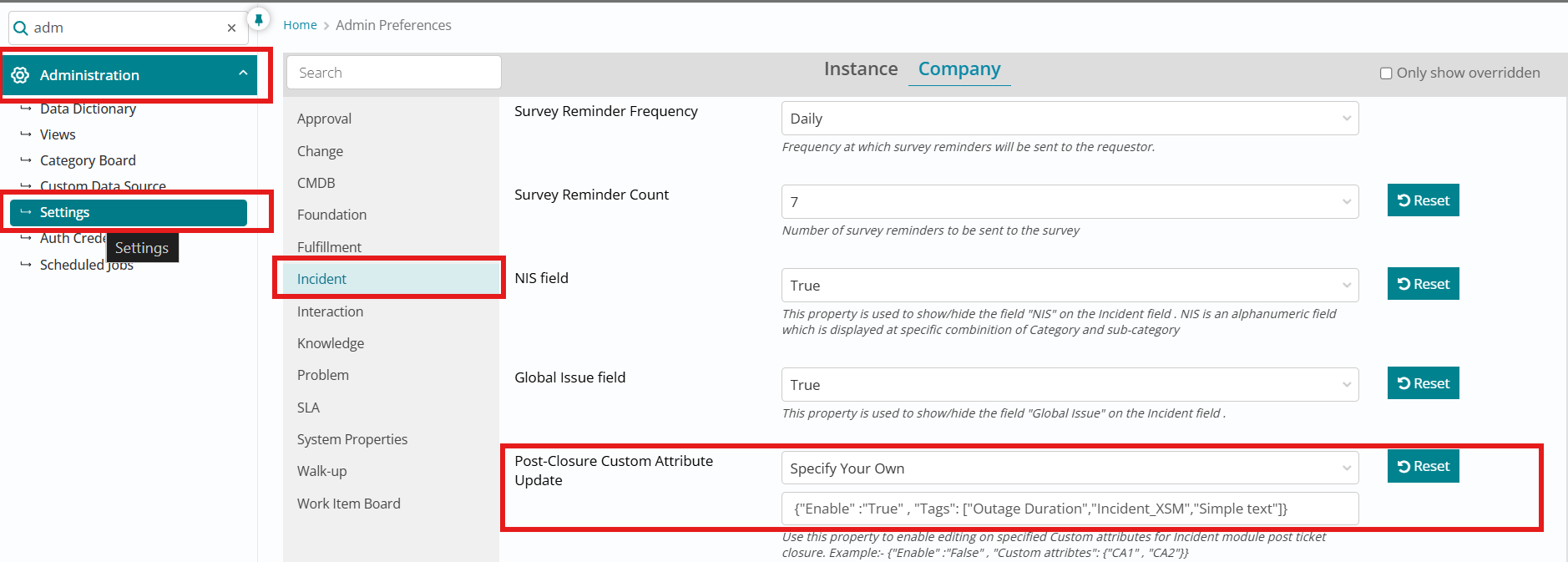
Task: Click the search magnifier icon in sidebar
Action: pos(21,28)
